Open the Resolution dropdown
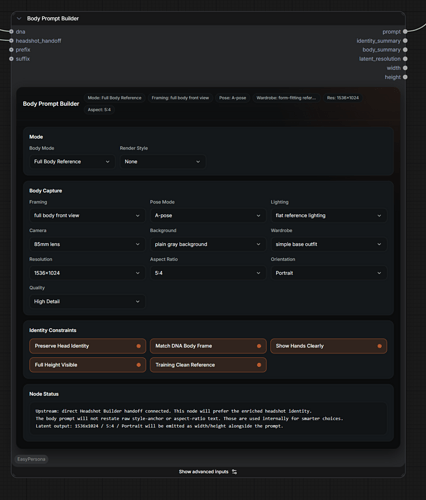This screenshot has width=426, height=500. (87, 273)
